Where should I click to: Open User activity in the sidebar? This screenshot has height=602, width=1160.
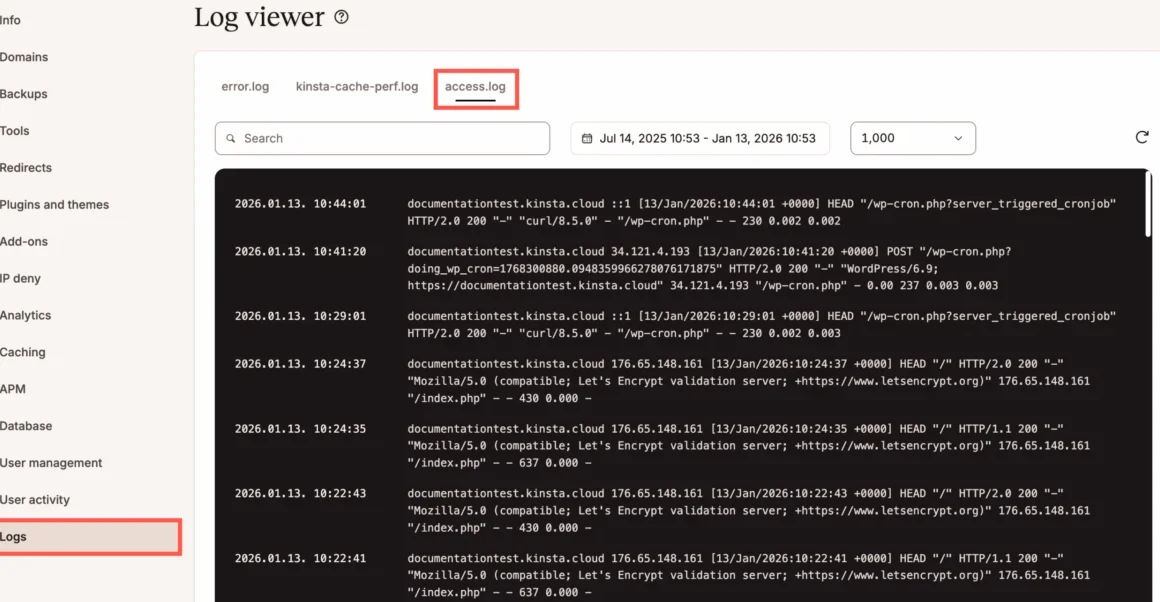35,500
